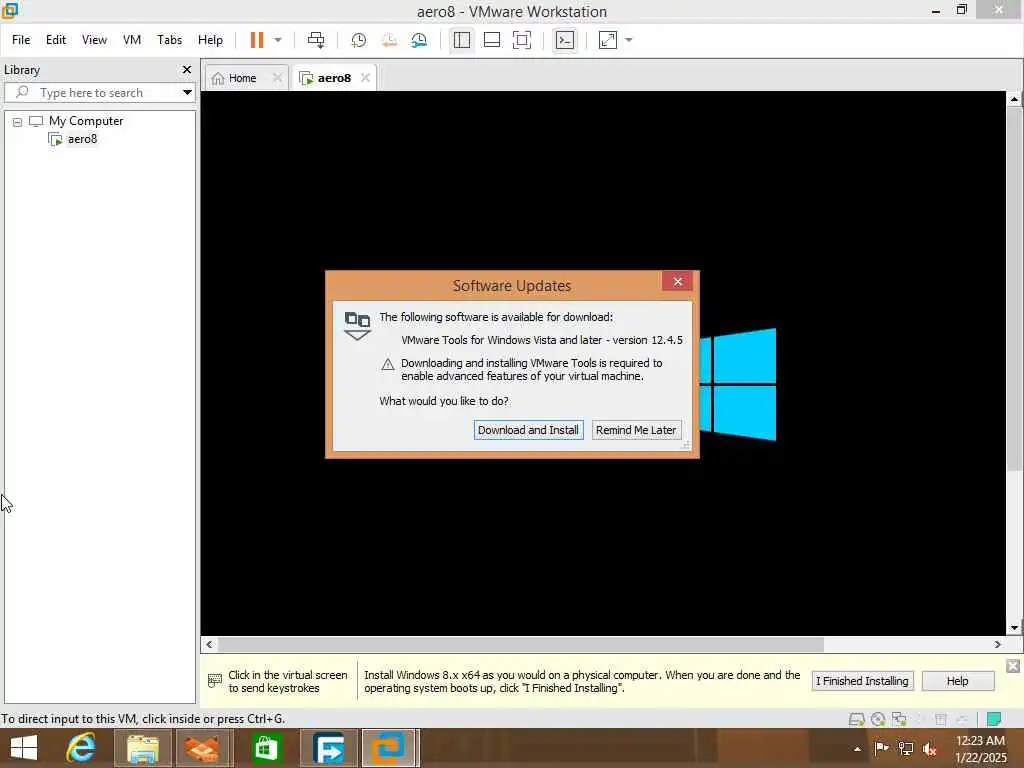The width and height of the screenshot is (1024, 768).
Task: Click the VM view left scroll arrow
Action: click(209, 645)
